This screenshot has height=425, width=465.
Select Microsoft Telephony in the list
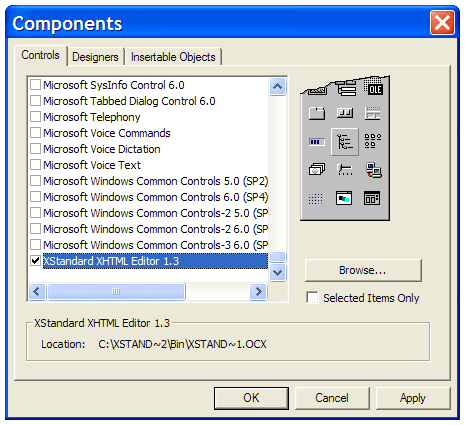92,117
